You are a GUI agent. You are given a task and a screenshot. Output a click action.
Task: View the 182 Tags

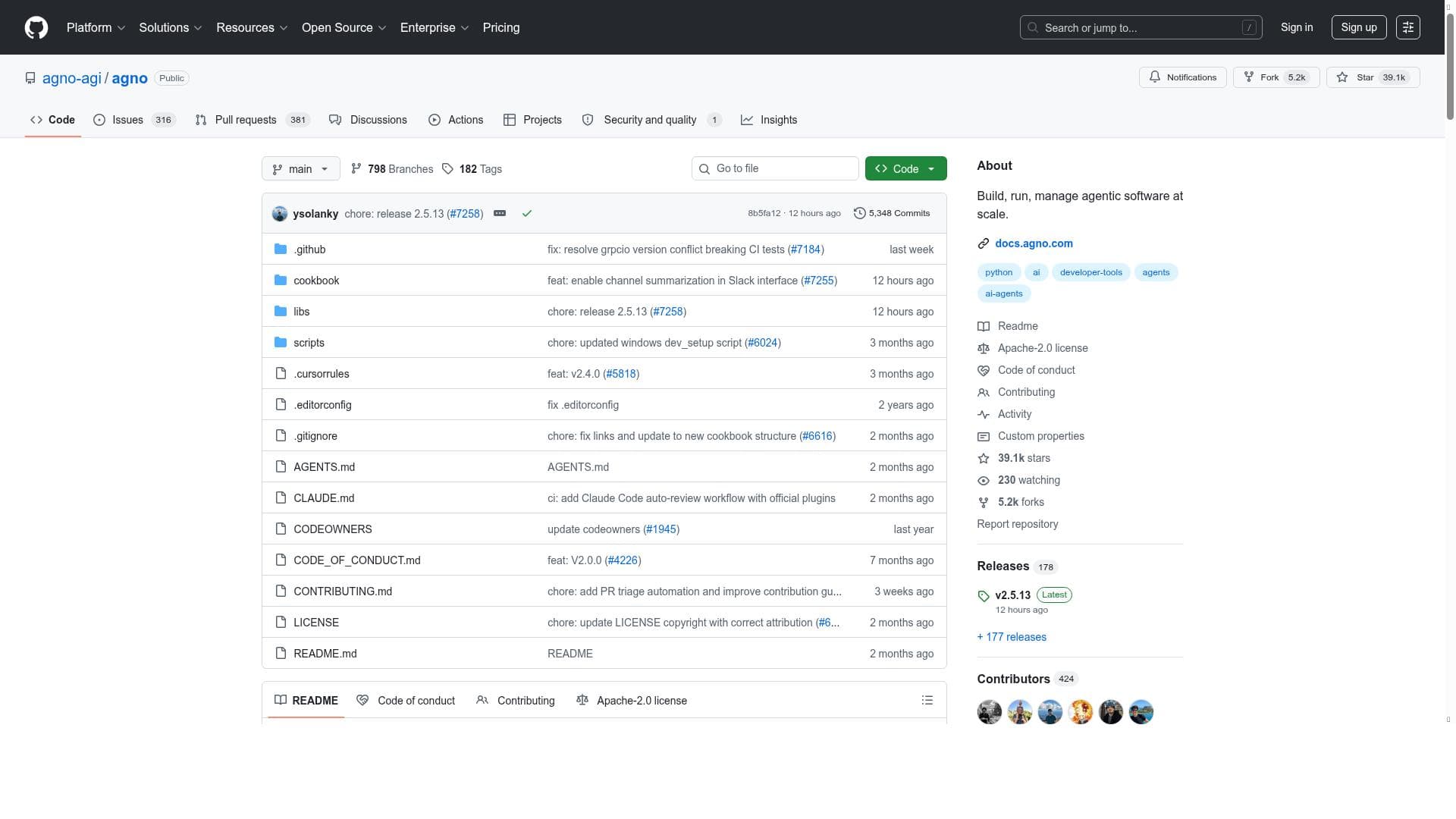point(472,169)
